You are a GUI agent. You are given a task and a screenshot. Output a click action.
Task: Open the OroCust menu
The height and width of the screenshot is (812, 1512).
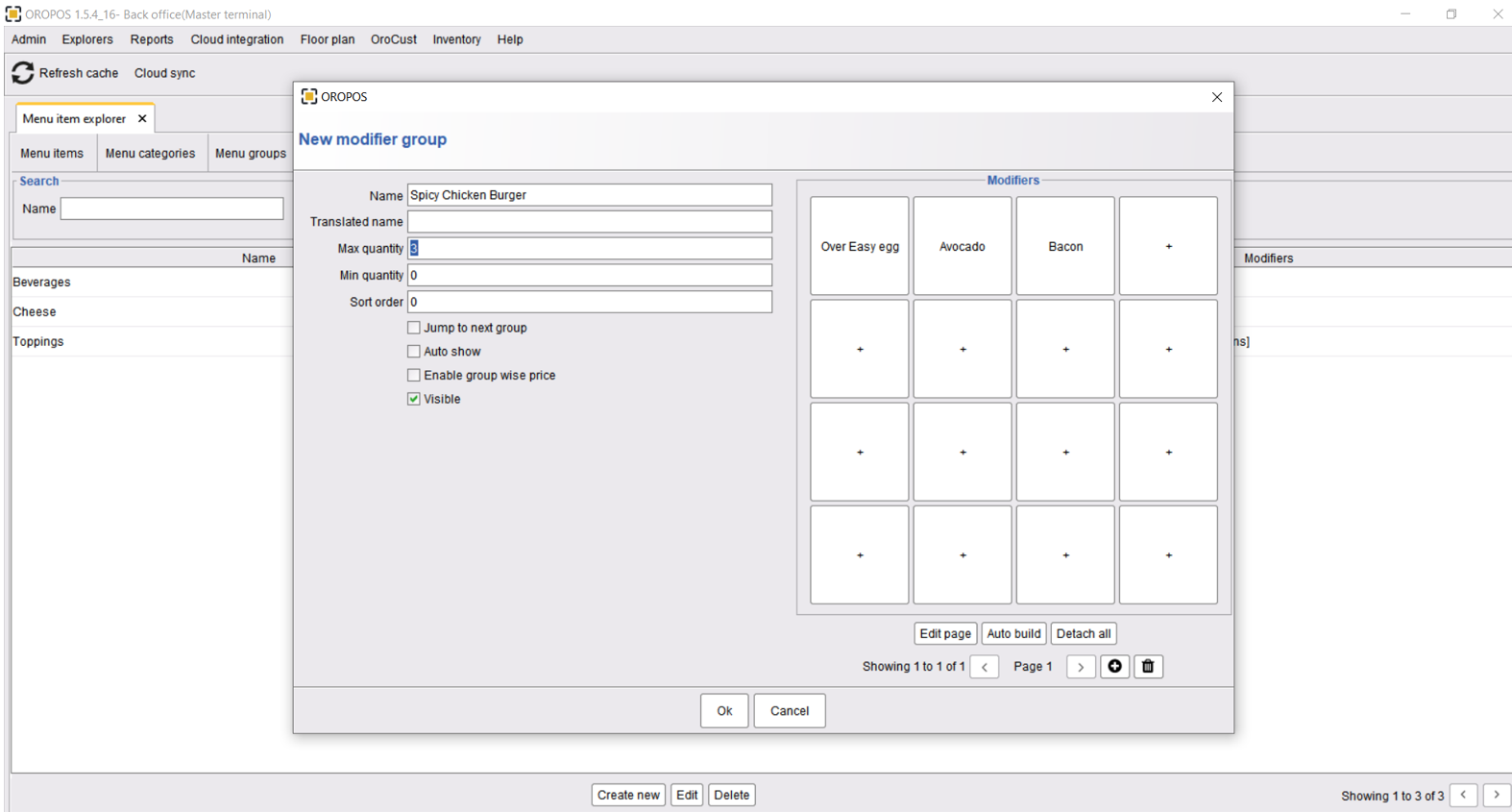tap(394, 39)
